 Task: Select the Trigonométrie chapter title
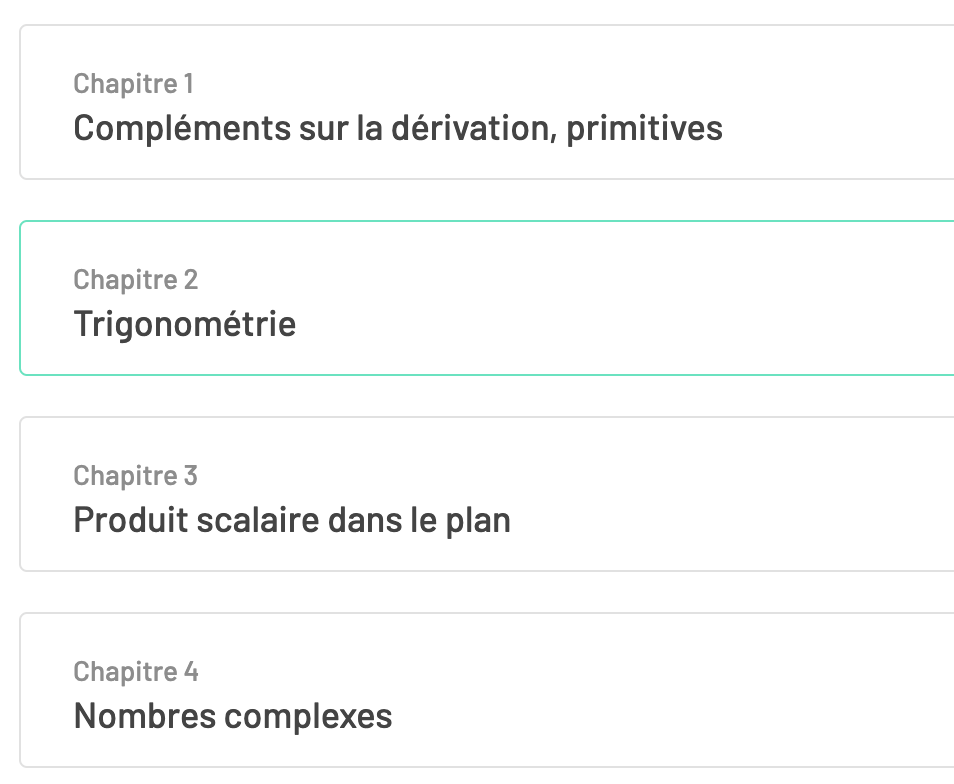click(185, 324)
